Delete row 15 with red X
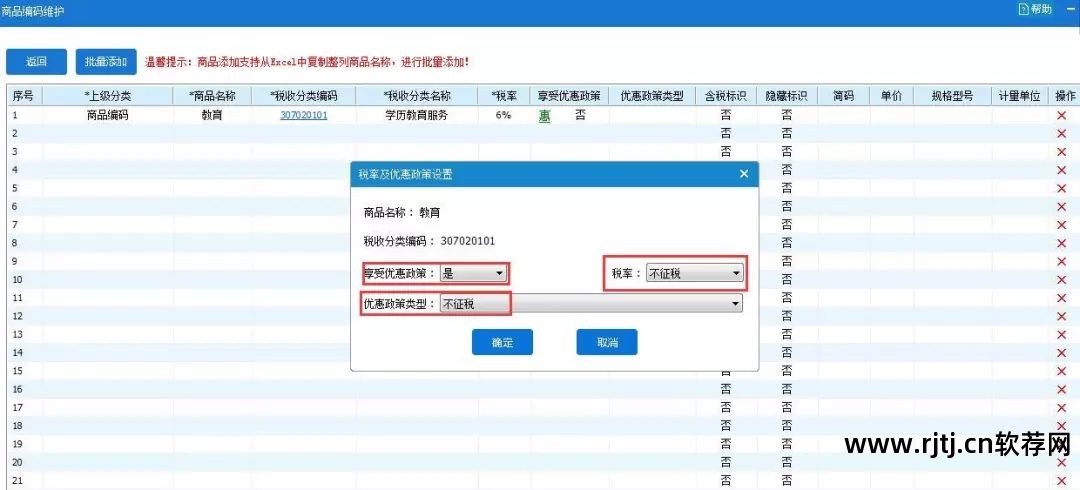Screen dimensions: 1080x490 pyautogui.click(x=1061, y=371)
